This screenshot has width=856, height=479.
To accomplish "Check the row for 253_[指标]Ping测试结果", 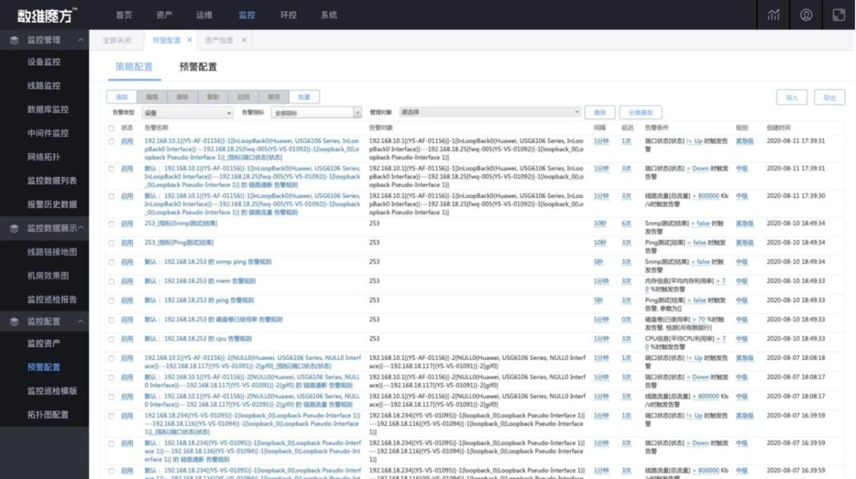I will pos(111,243).
